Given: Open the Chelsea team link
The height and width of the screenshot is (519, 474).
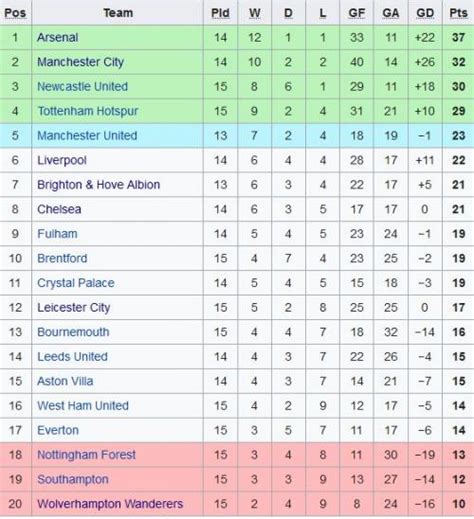Looking at the screenshot, I should point(59,209).
